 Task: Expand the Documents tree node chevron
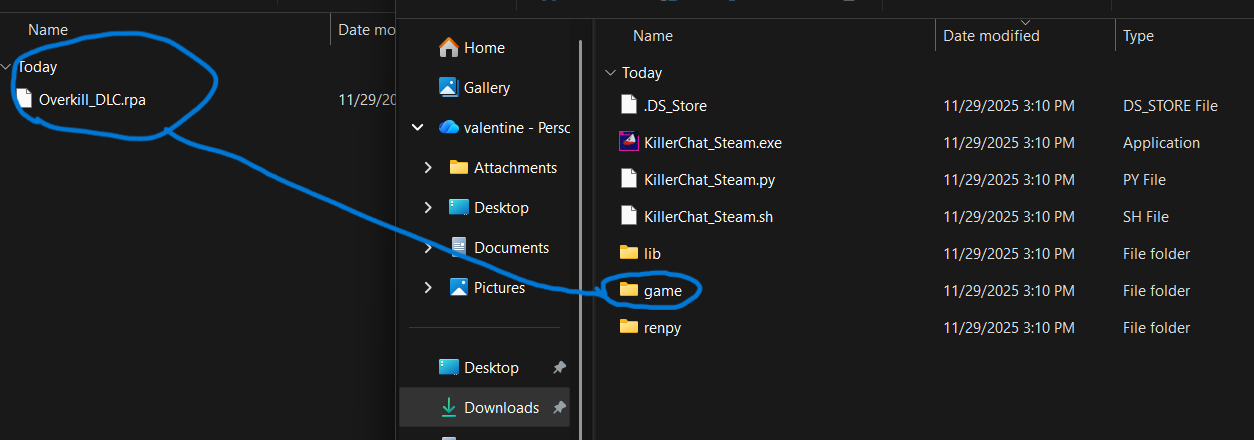(x=428, y=247)
